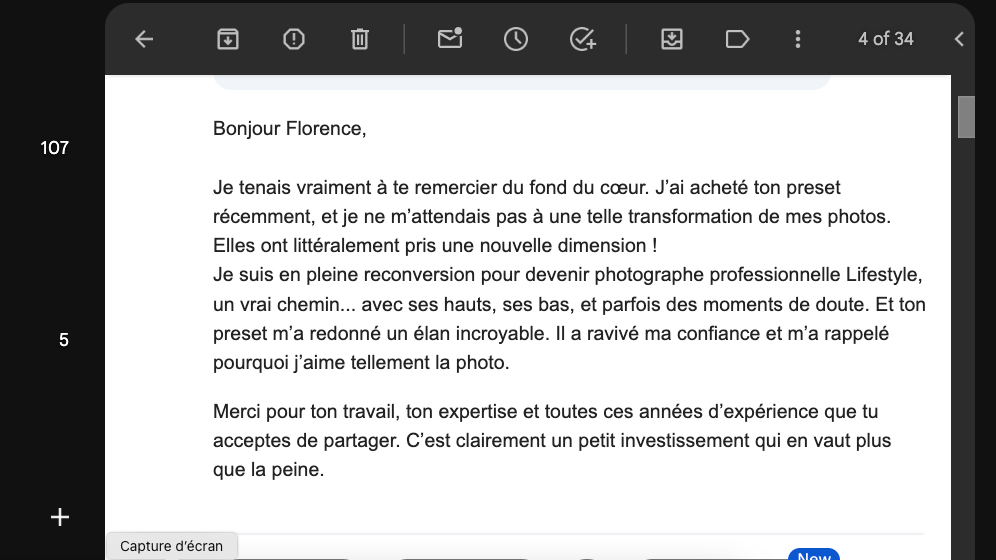Click the email scrollbar thumb
The height and width of the screenshot is (560, 996).
point(966,117)
